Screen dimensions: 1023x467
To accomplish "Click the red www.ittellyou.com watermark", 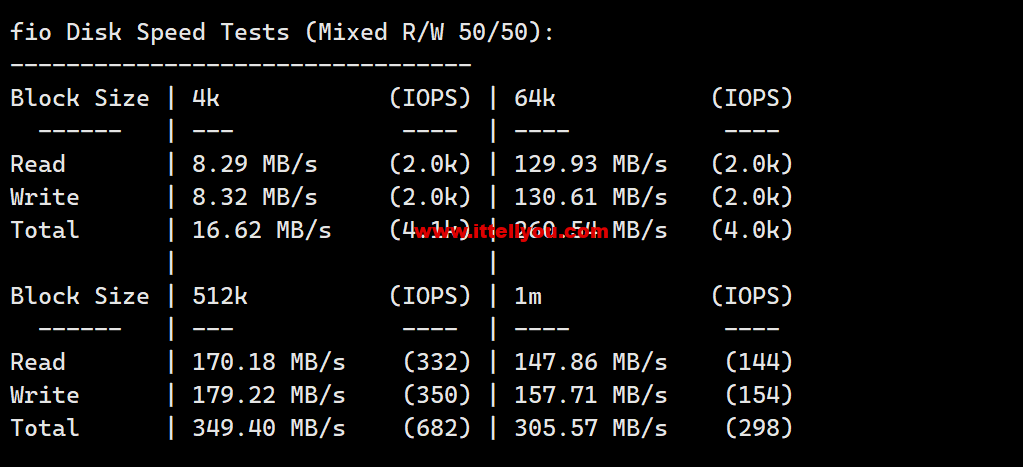I will (x=511, y=231).
